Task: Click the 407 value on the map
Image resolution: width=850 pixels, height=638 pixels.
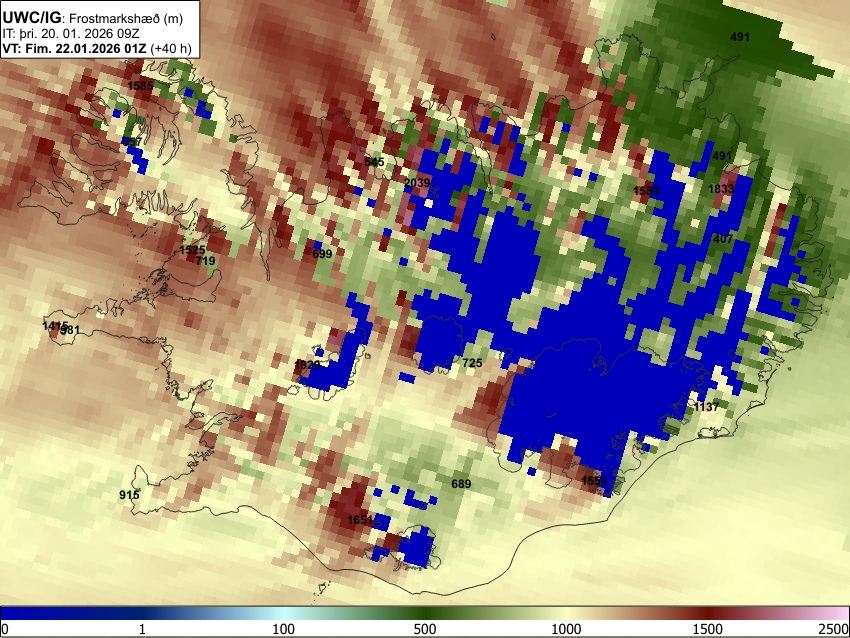Action: (723, 239)
